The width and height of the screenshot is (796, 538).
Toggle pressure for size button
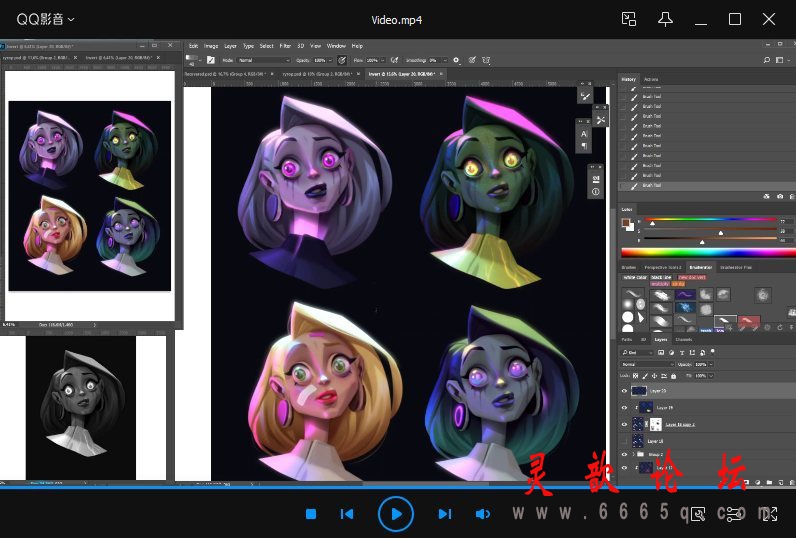[472, 60]
